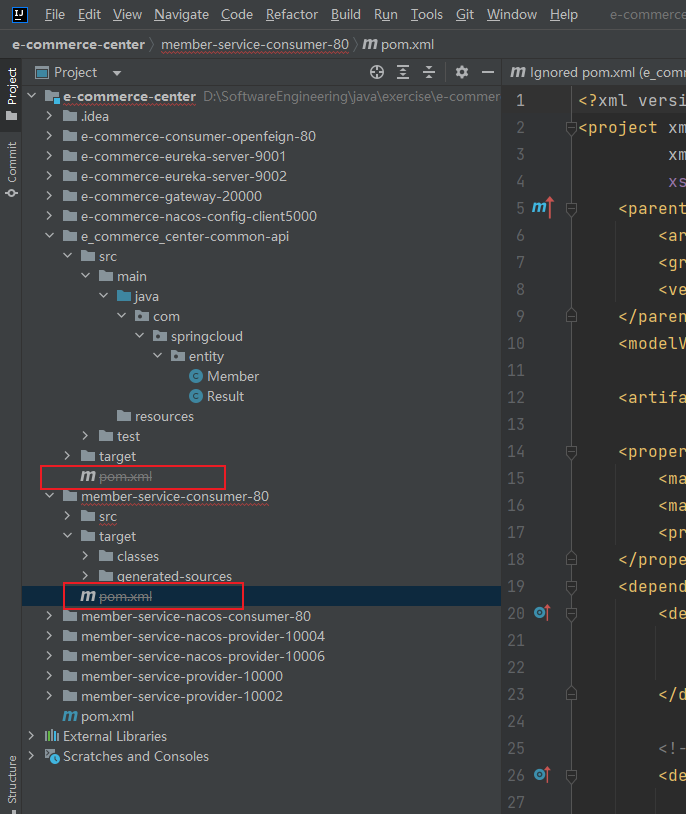Open the Git menu
This screenshot has width=686, height=814.
click(x=465, y=15)
